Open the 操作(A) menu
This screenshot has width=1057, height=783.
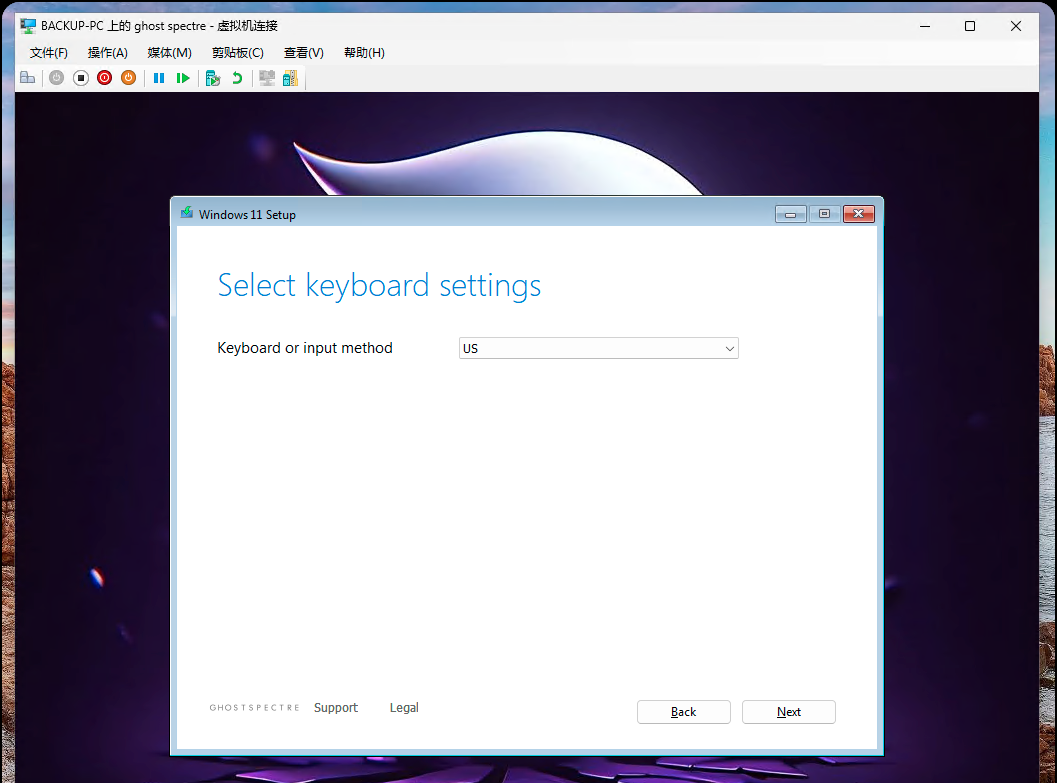coord(107,52)
